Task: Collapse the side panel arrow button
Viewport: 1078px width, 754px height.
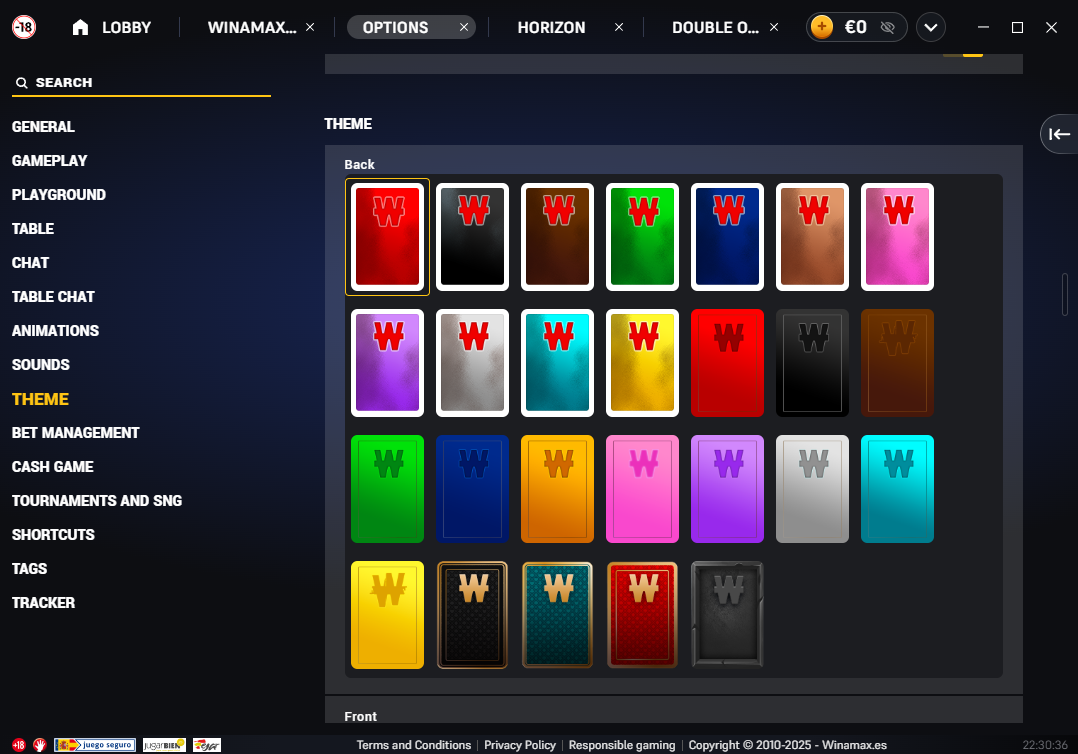Action: [x=1059, y=134]
